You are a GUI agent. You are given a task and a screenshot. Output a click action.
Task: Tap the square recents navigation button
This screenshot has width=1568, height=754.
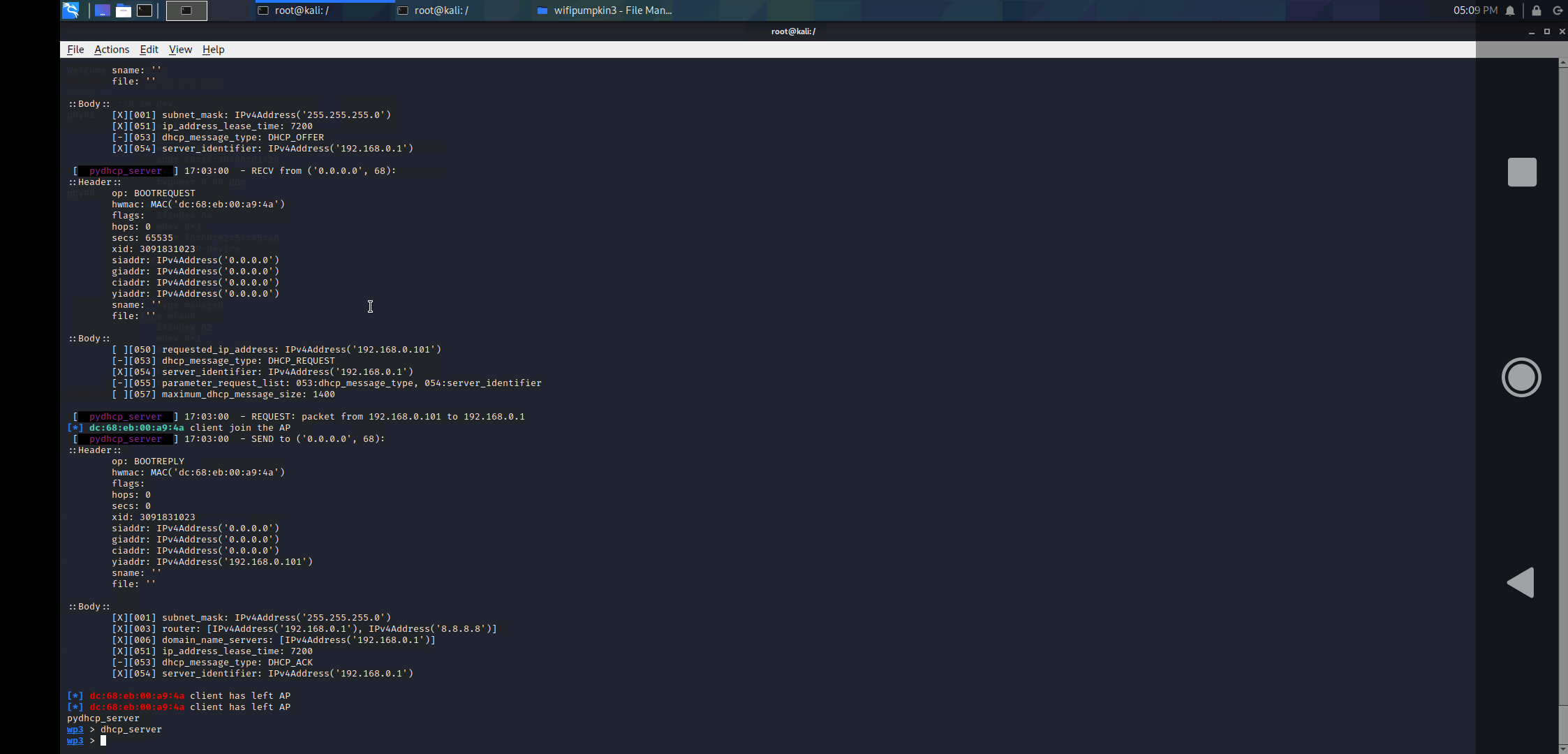[x=1522, y=172]
